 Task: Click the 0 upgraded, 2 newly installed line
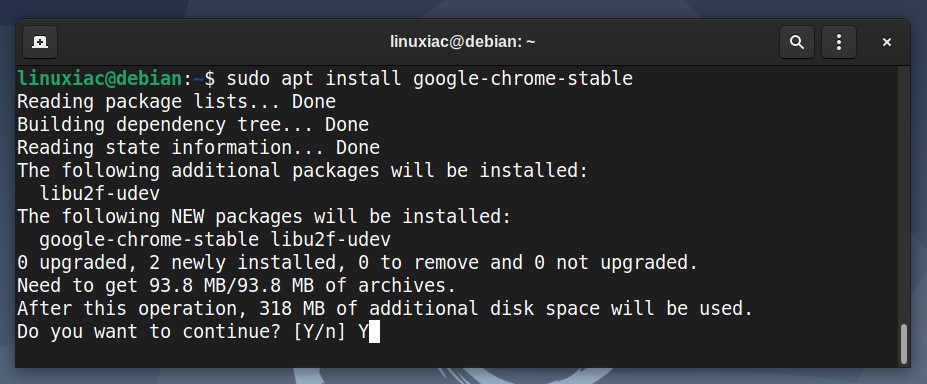[358, 263]
